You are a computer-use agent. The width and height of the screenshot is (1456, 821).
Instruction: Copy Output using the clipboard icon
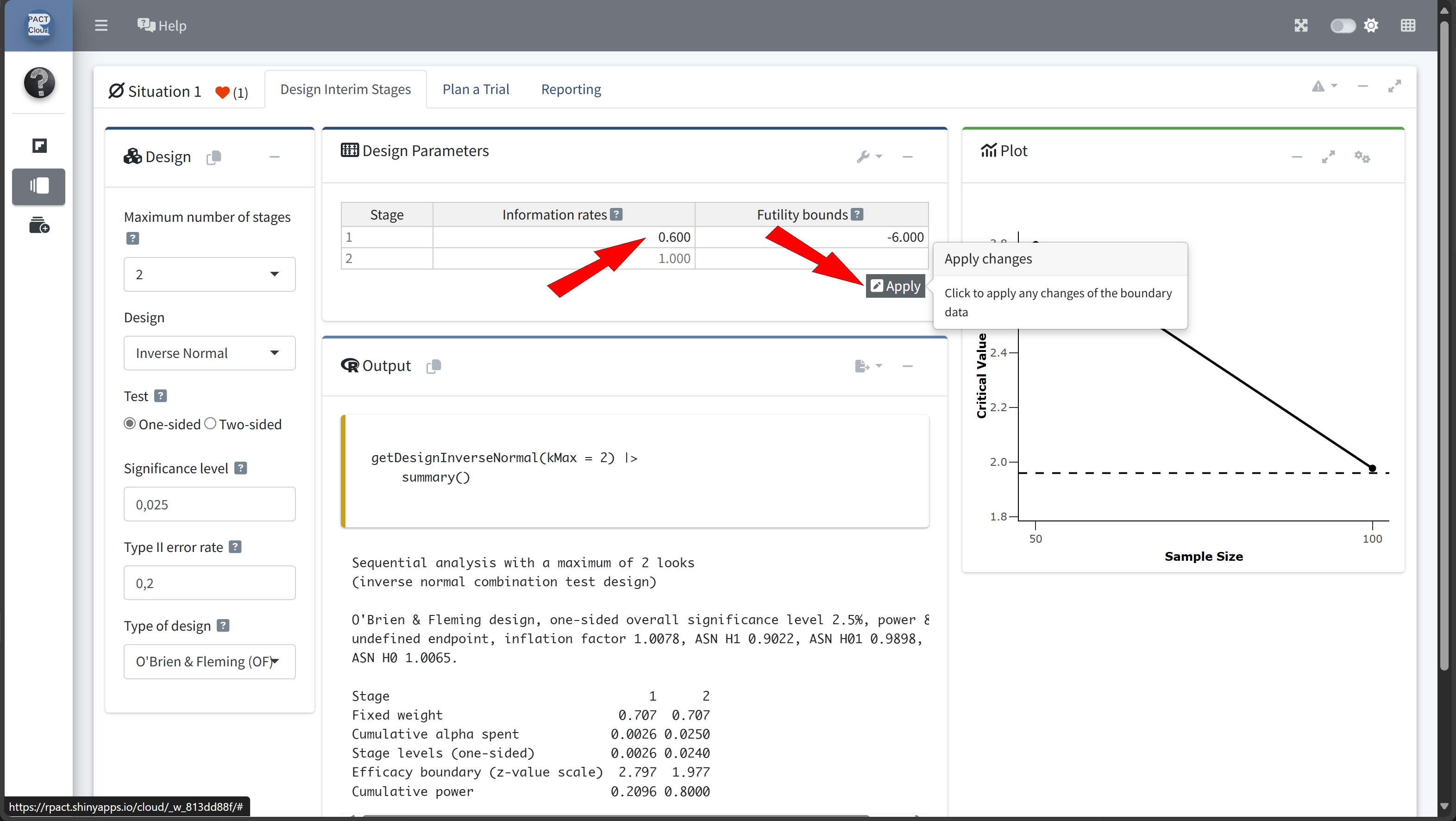pos(433,366)
